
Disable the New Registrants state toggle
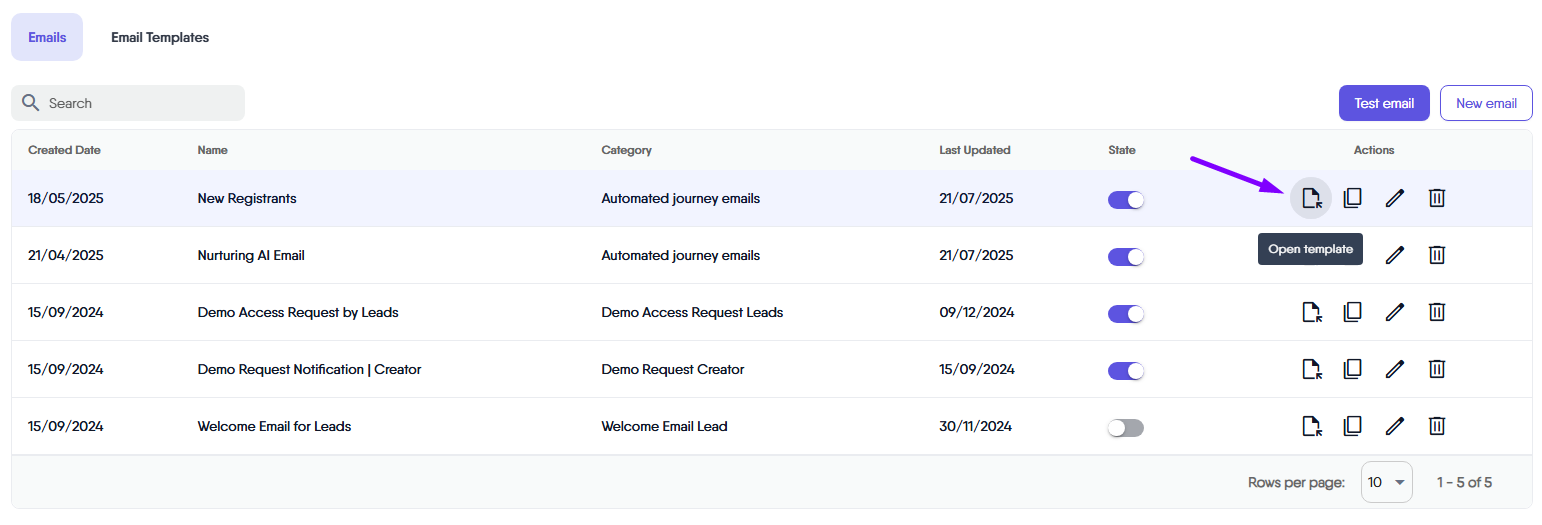tap(1125, 199)
